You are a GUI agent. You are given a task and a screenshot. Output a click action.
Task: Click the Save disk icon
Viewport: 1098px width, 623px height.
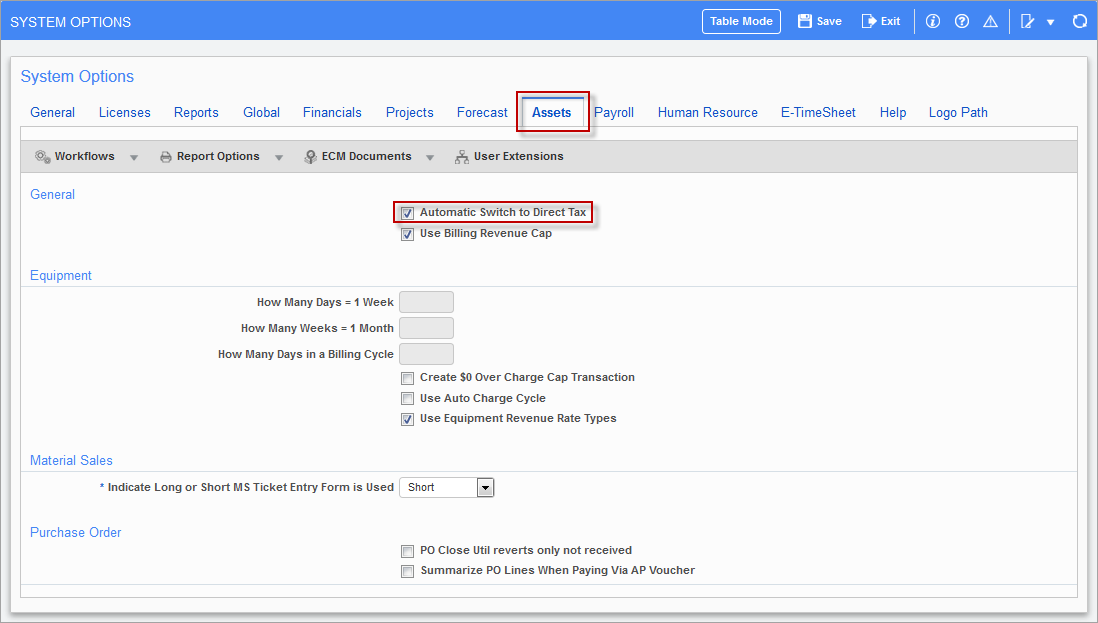[805, 21]
